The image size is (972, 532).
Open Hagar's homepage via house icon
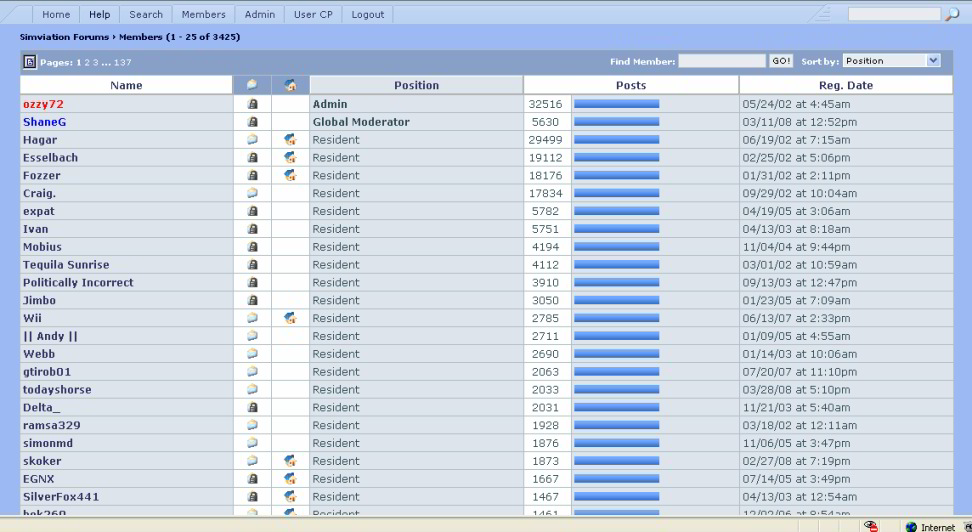click(290, 140)
